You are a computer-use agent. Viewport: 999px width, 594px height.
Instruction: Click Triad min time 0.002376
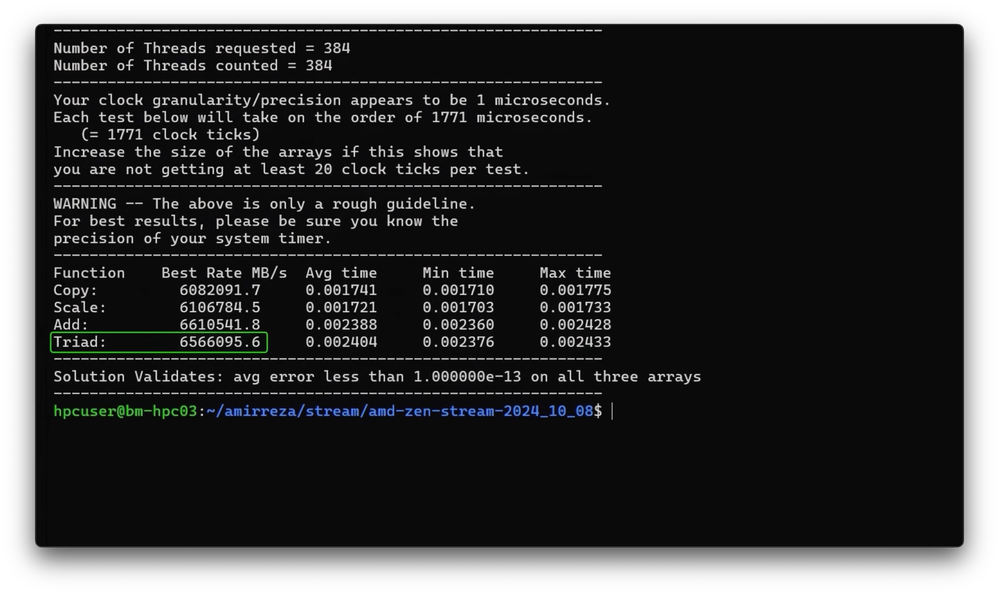(x=458, y=342)
